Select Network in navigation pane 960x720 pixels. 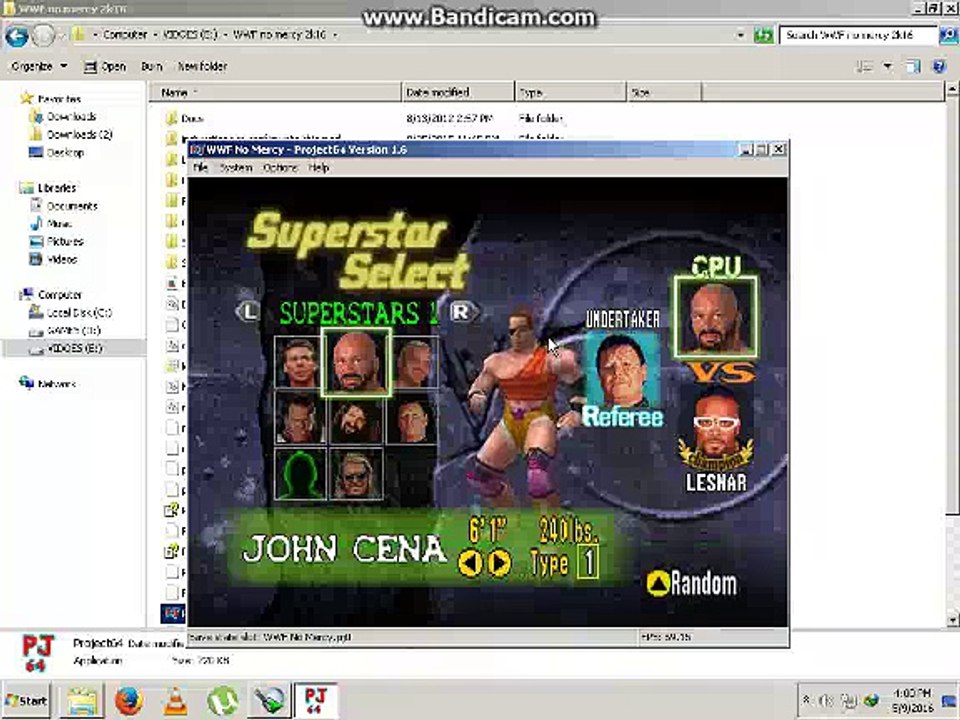click(56, 384)
